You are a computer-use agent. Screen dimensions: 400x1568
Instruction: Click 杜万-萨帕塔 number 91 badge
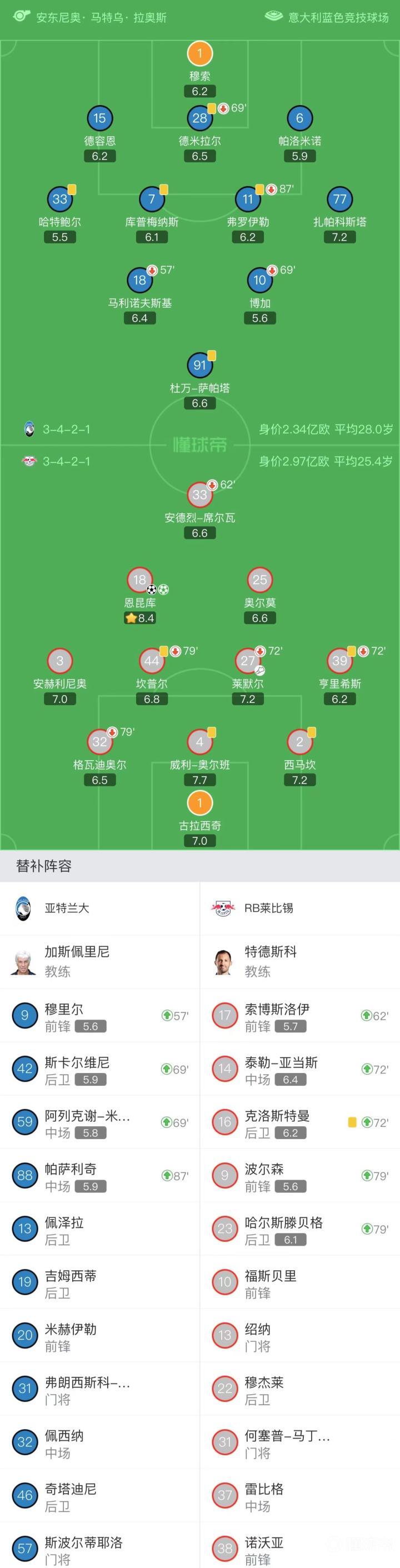pyautogui.click(x=199, y=365)
